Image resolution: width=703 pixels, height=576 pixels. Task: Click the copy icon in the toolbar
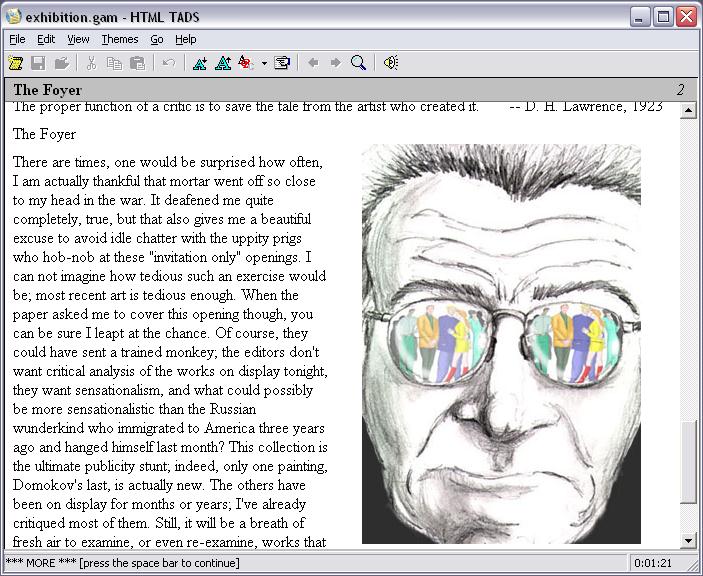(114, 63)
